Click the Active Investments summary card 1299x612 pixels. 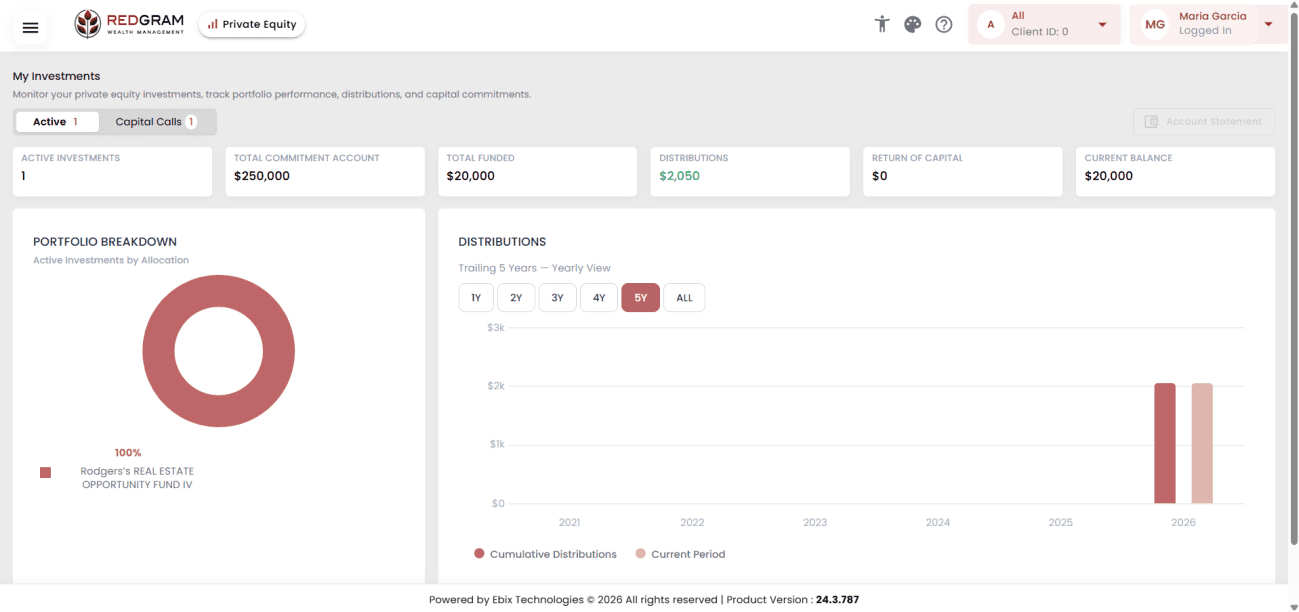[112, 172]
